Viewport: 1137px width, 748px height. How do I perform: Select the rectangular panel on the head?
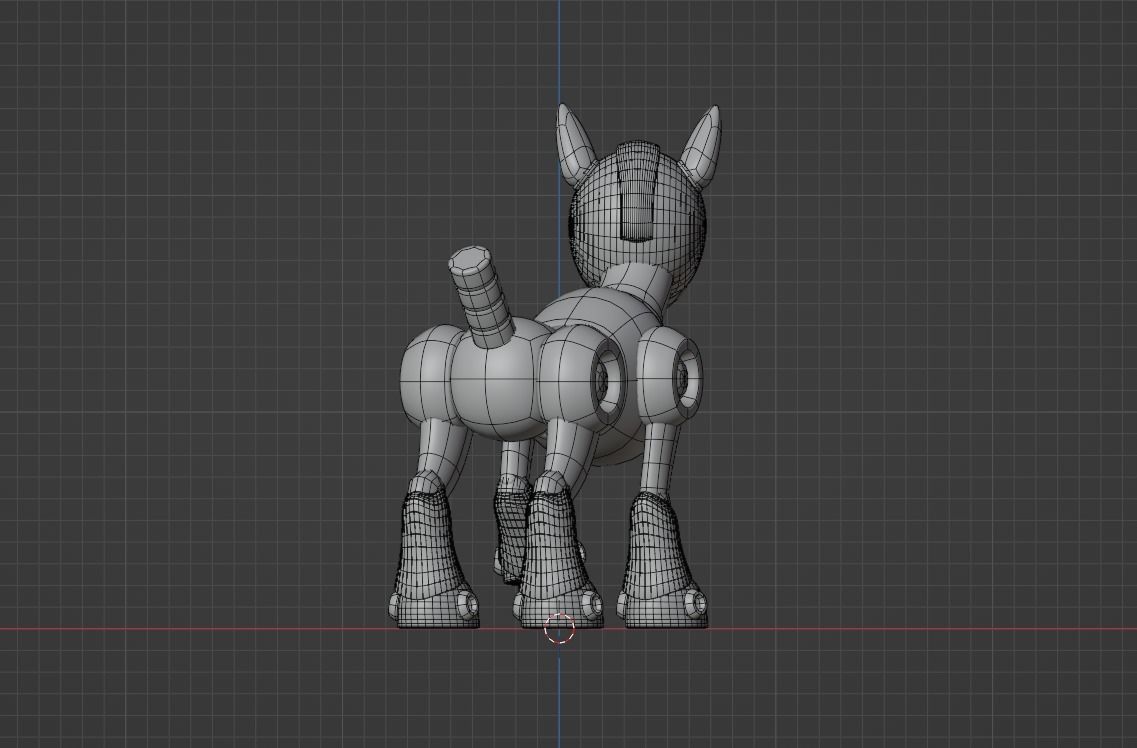(638, 192)
